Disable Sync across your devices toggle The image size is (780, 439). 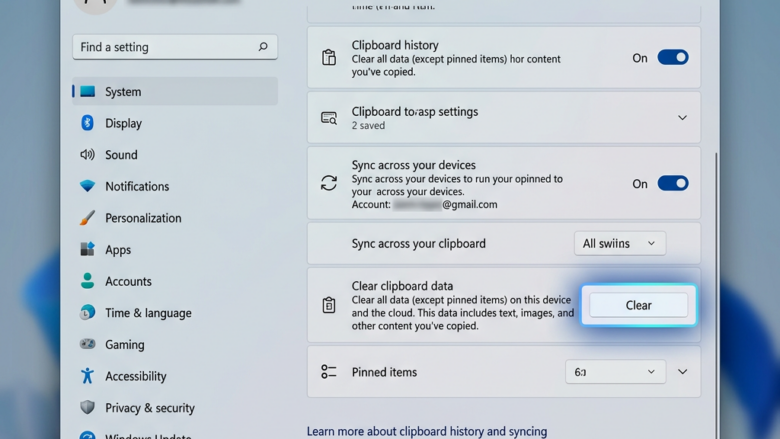(x=673, y=183)
